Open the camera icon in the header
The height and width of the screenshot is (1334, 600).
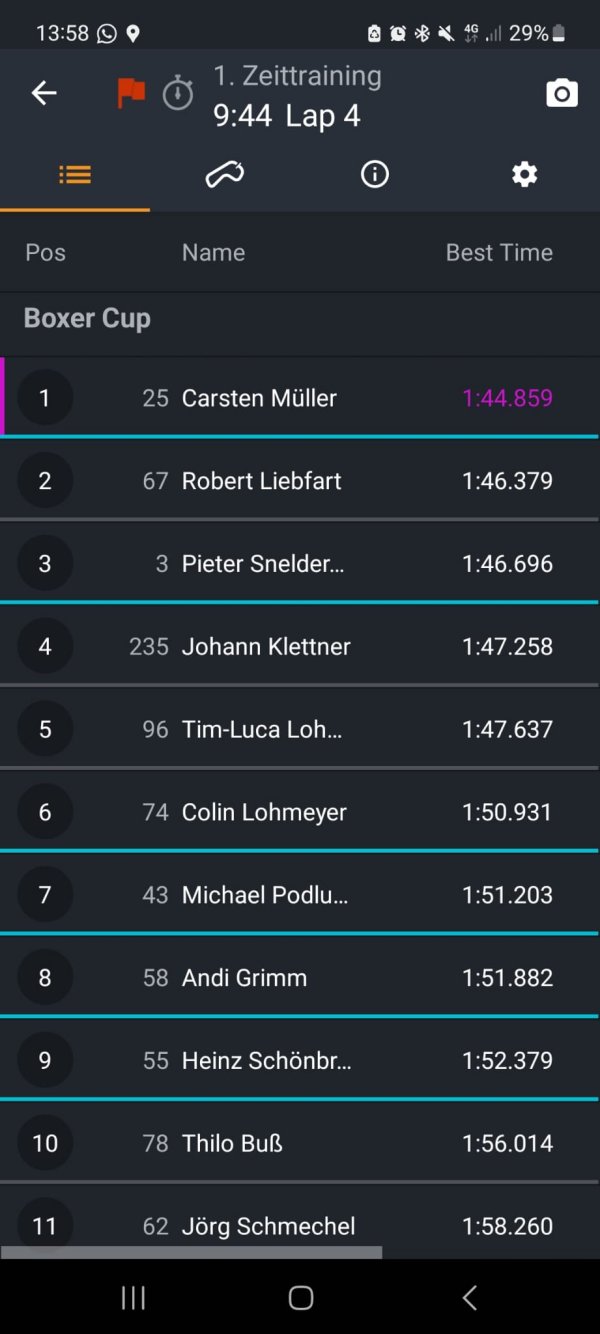pyautogui.click(x=562, y=93)
